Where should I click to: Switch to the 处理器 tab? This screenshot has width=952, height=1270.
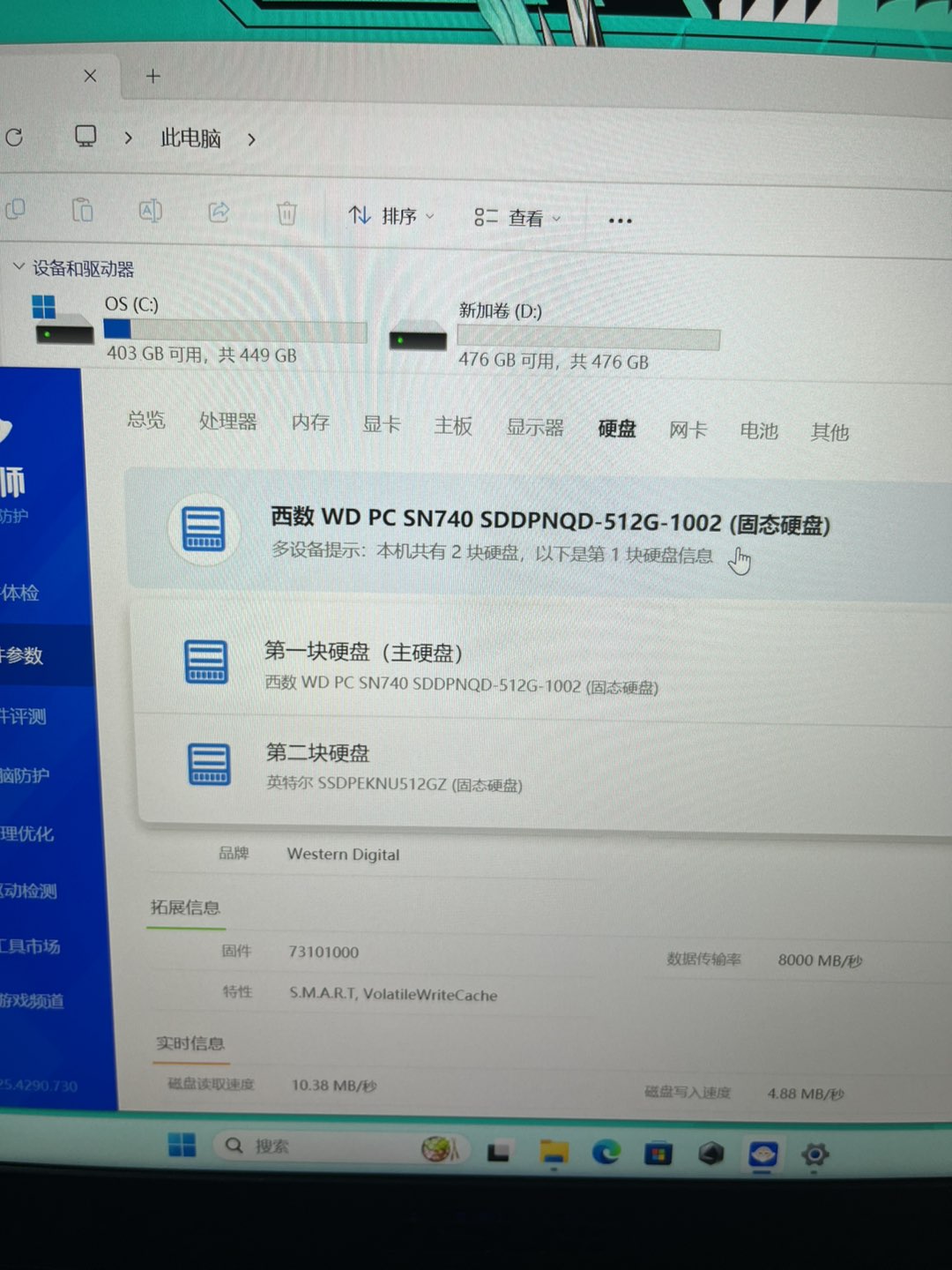(x=227, y=422)
